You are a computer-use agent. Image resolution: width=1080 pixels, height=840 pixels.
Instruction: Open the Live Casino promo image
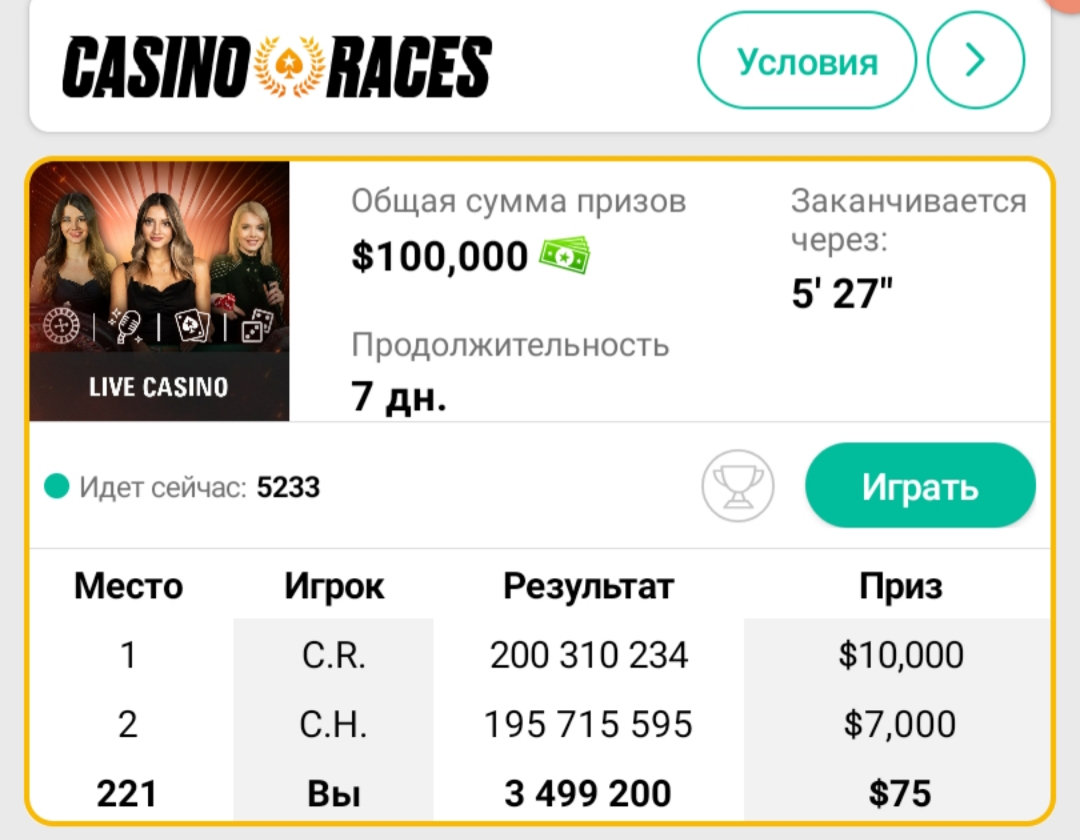(159, 291)
